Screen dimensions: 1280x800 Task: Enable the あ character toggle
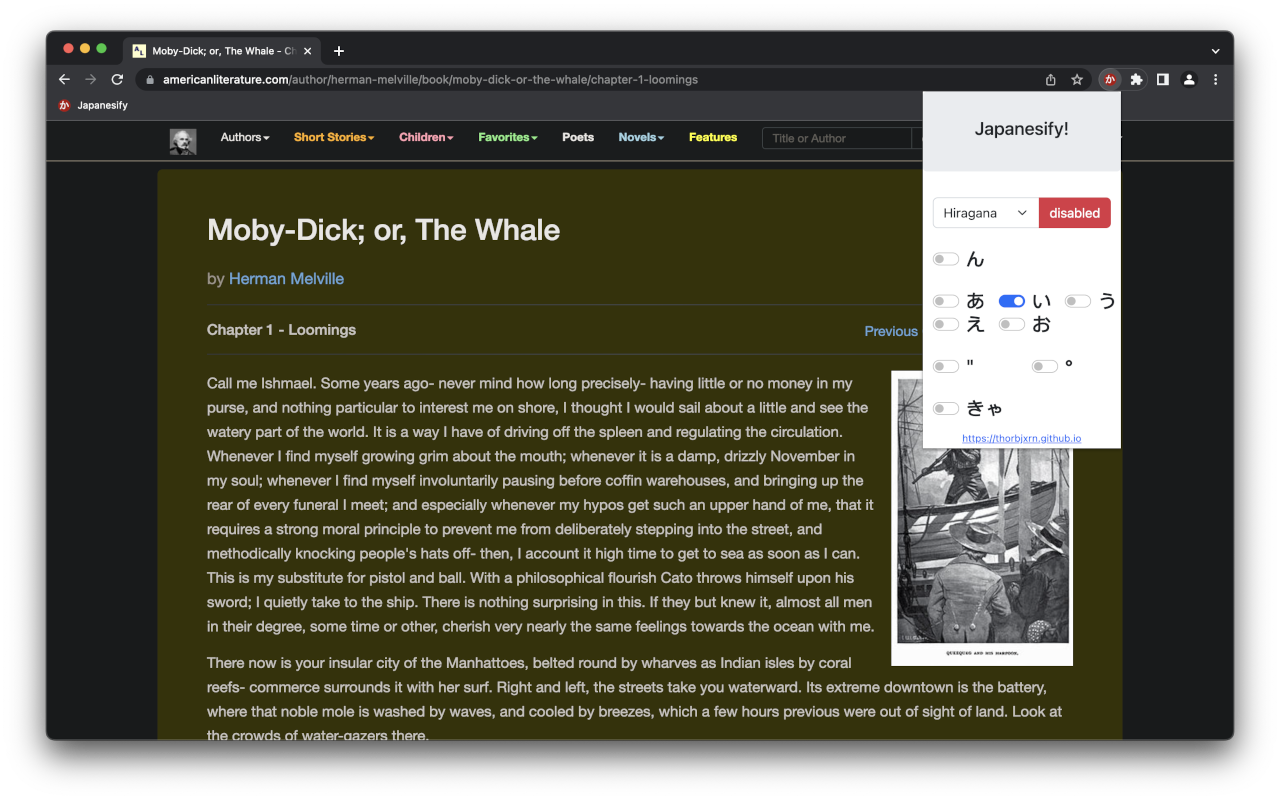pyautogui.click(x=946, y=301)
